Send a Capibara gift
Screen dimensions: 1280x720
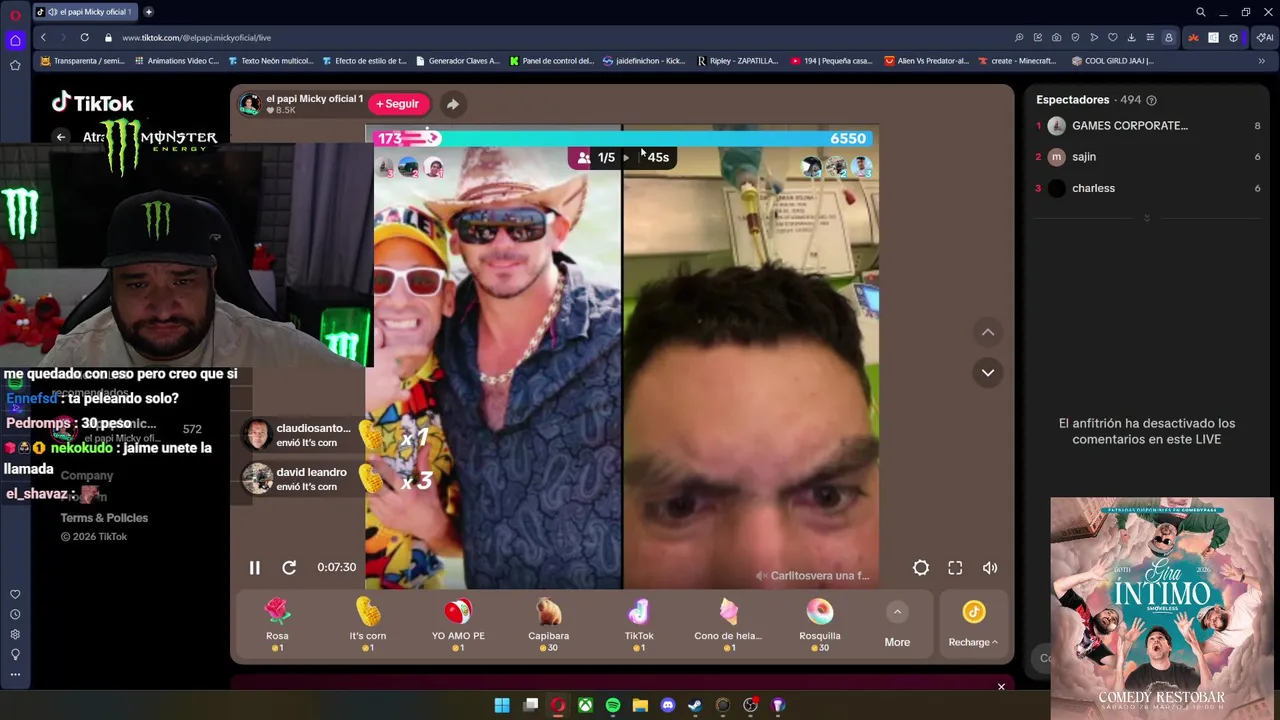coord(549,625)
